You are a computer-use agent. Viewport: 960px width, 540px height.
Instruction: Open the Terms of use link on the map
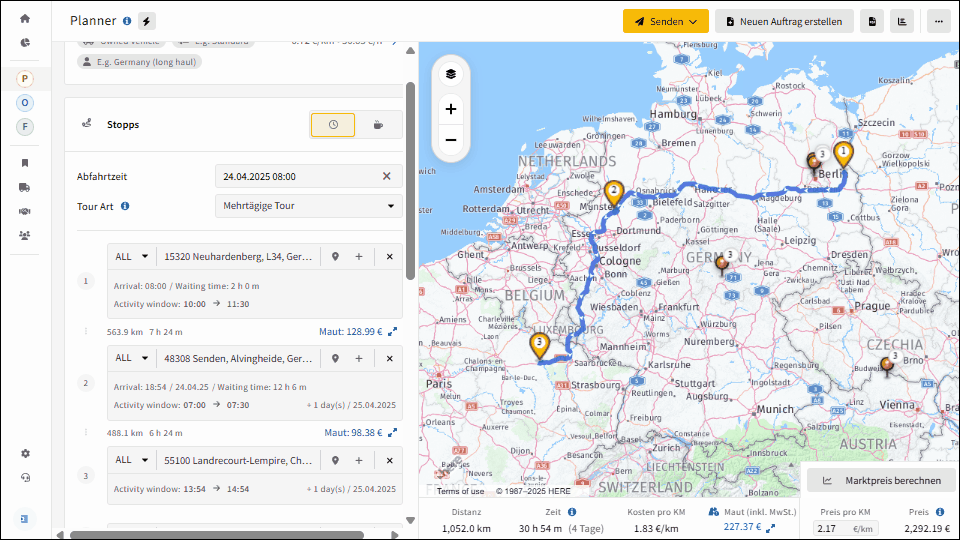click(460, 491)
